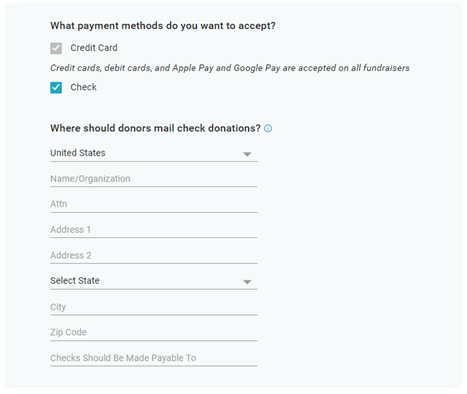The height and width of the screenshot is (394, 467).
Task: Click the italic Apple Pay and Google Pay note
Action: click(x=230, y=68)
